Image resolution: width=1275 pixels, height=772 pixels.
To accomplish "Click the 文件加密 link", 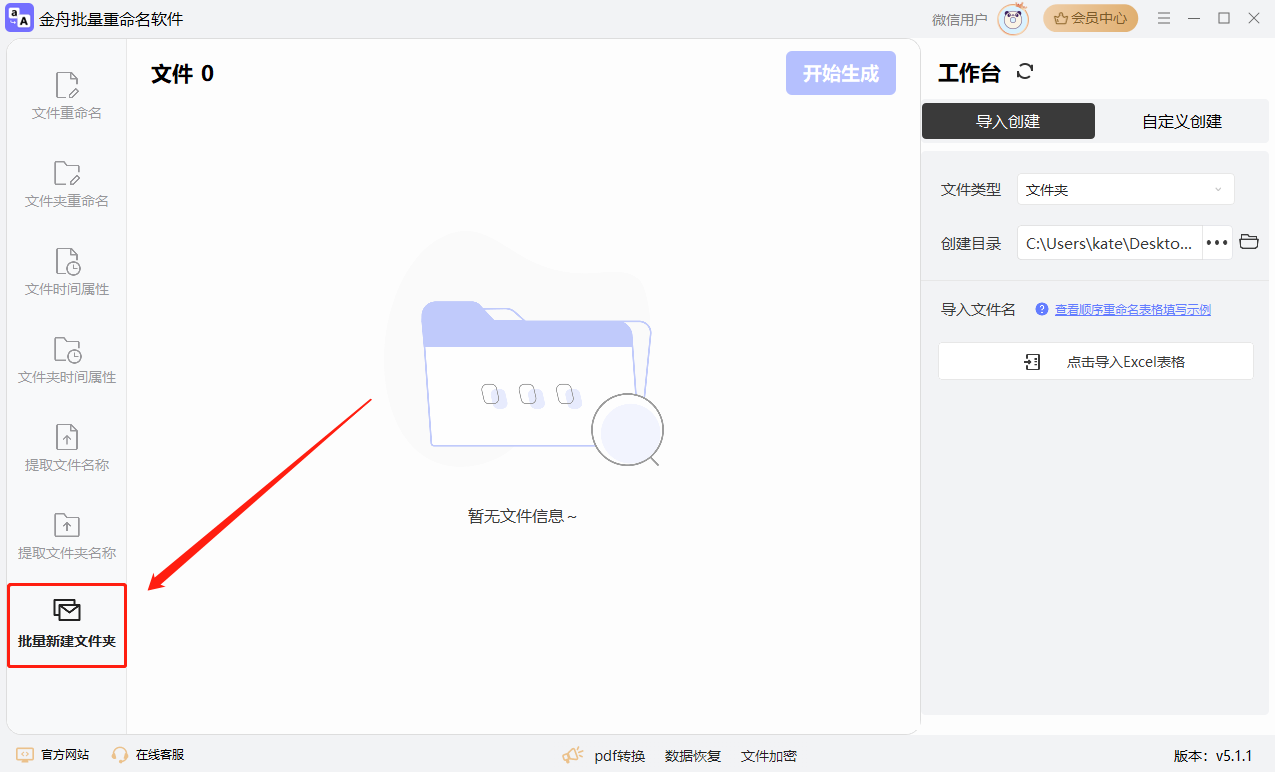I will tap(769, 756).
